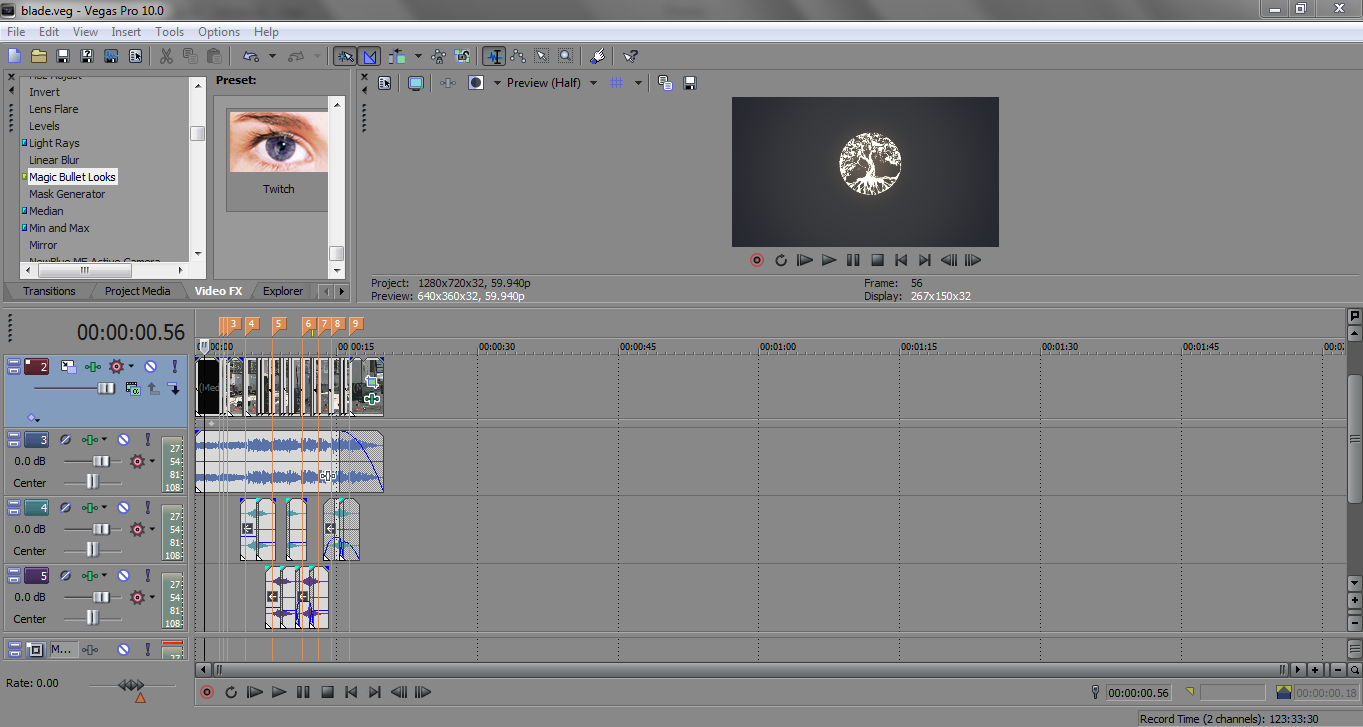Open the project Properties toolbar icon
This screenshot has width=1363, height=727.
135,56
